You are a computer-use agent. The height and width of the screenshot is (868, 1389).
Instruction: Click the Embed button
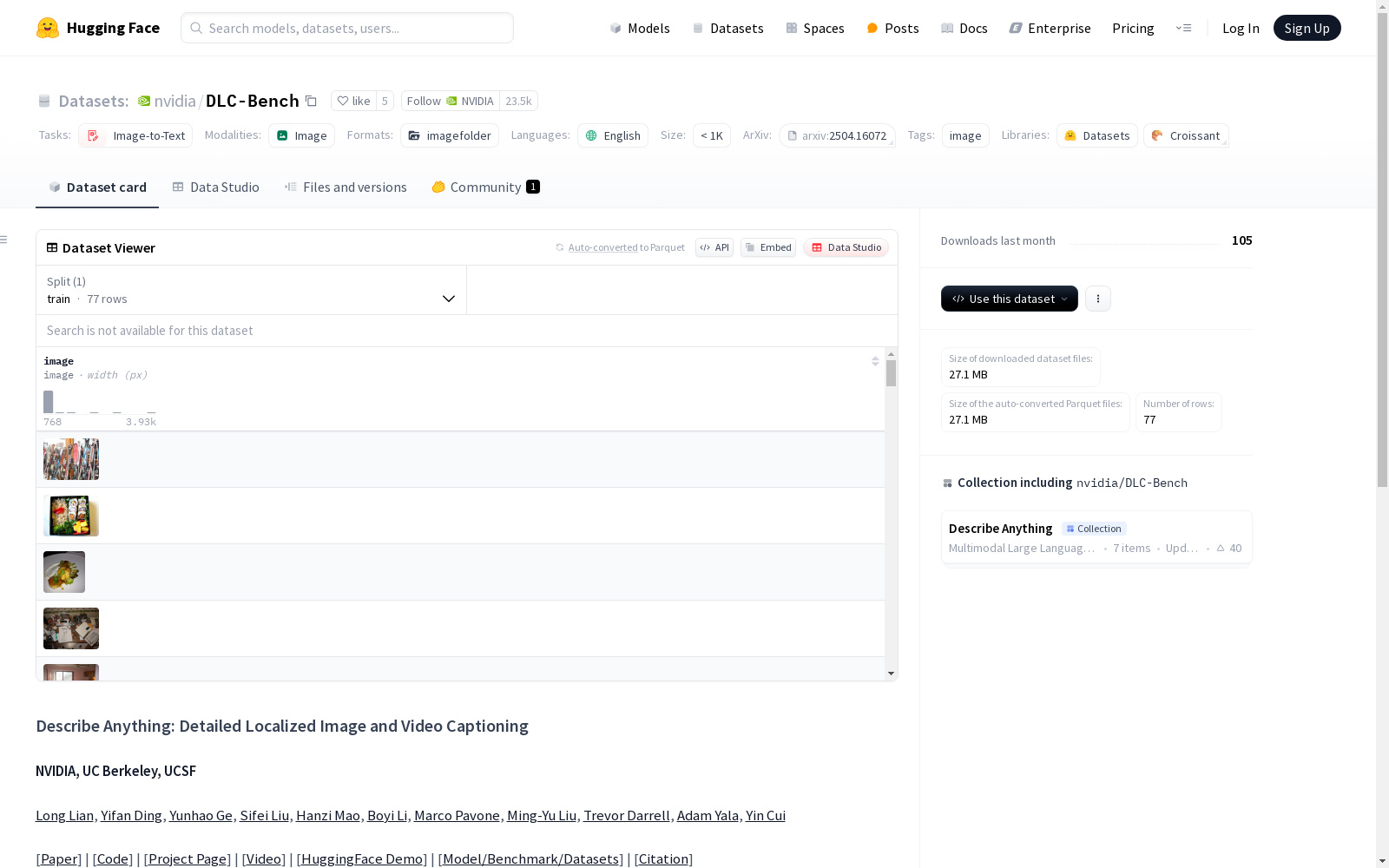pyautogui.click(x=768, y=247)
